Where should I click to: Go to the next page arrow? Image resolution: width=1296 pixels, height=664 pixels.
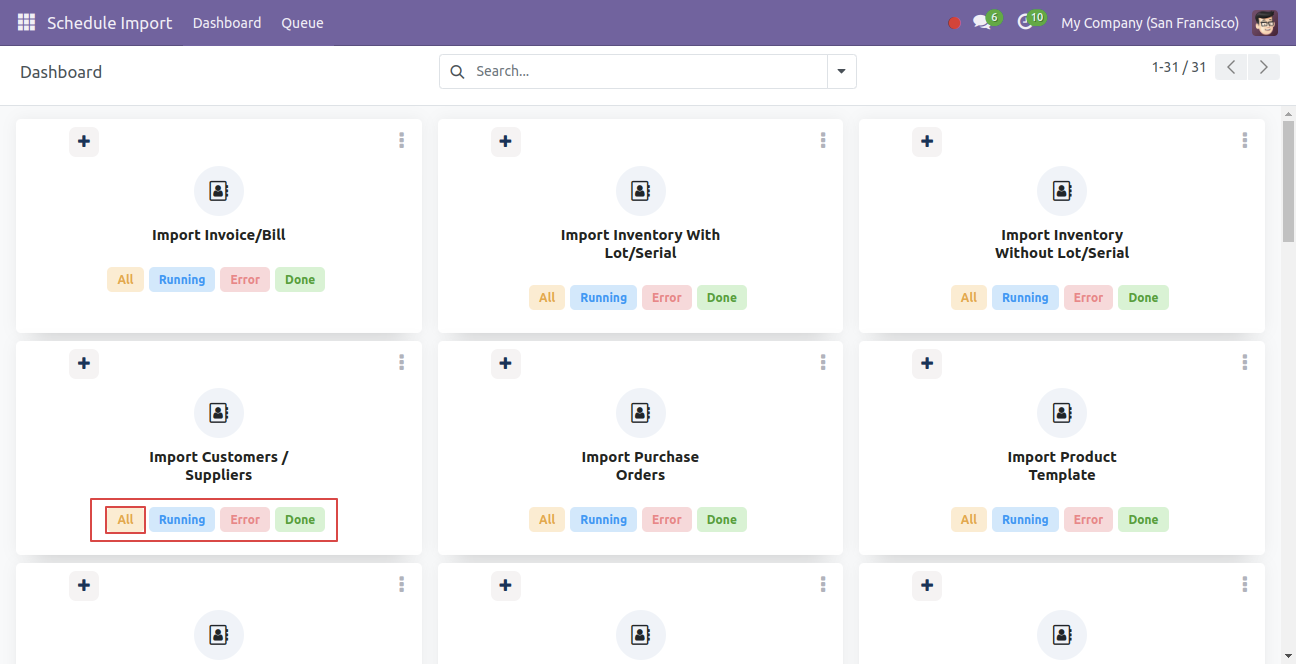1264,67
